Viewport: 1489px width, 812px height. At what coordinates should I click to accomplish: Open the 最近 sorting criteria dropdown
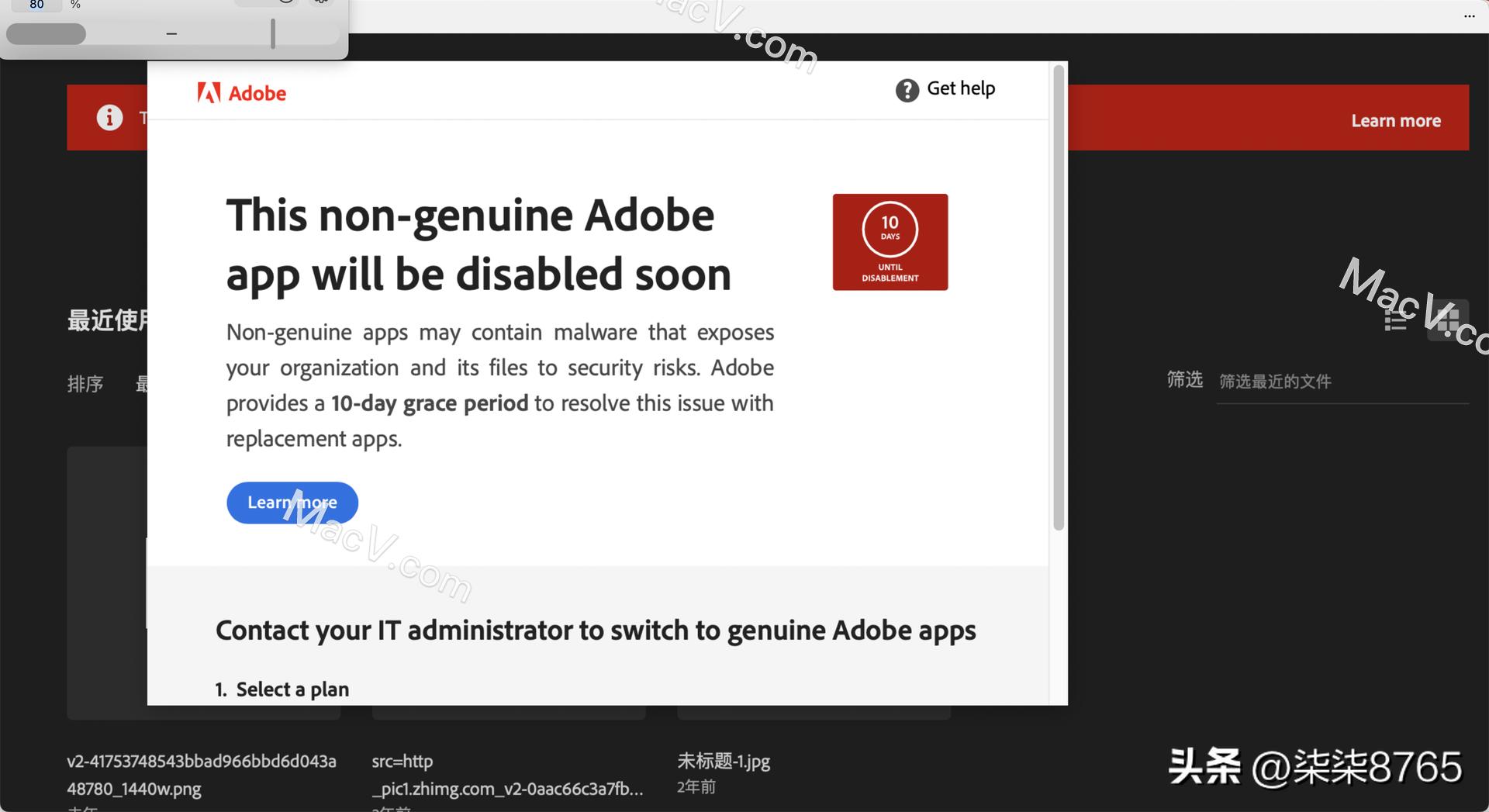[x=143, y=383]
